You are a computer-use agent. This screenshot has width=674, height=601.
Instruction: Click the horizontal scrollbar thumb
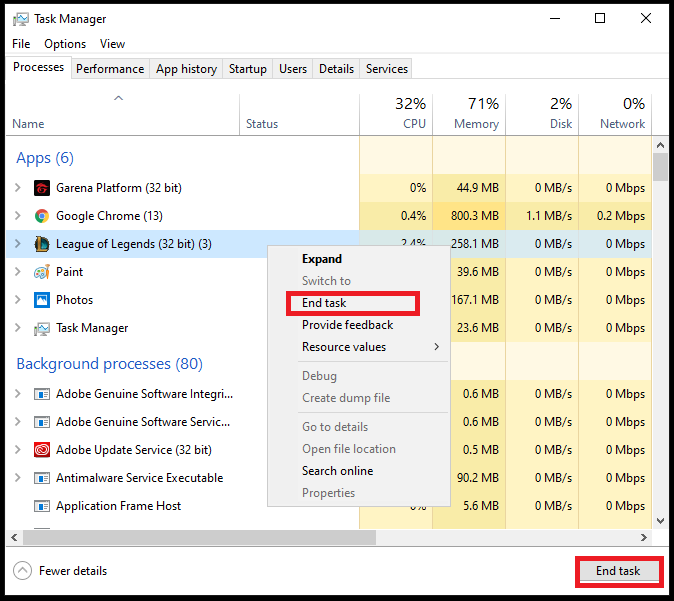tap(199, 537)
